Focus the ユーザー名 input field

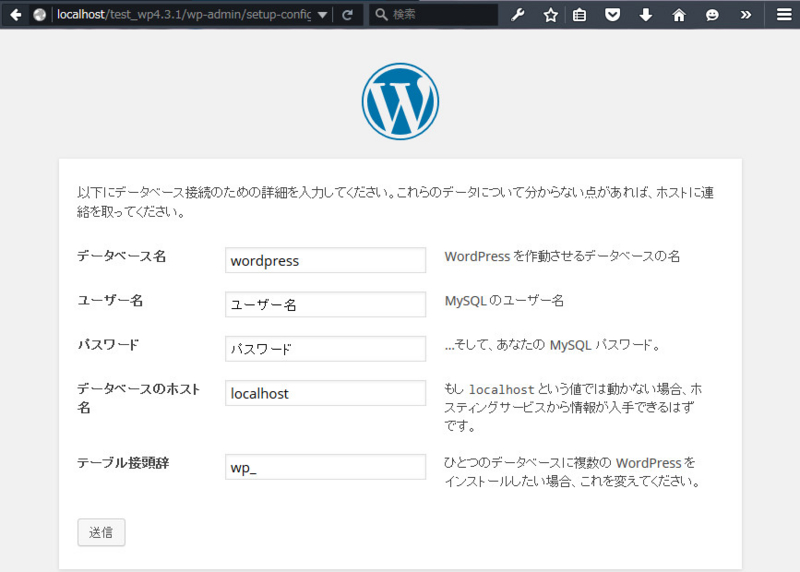coord(326,305)
